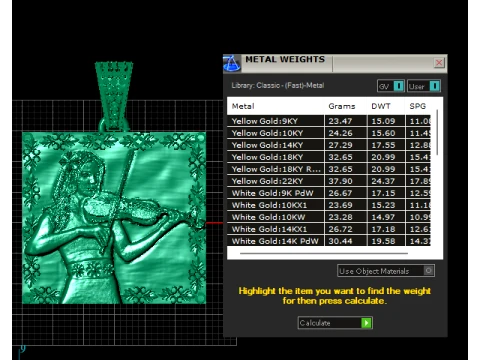
Task: Select the White Gold:10KX1 row
Action: pos(329,205)
